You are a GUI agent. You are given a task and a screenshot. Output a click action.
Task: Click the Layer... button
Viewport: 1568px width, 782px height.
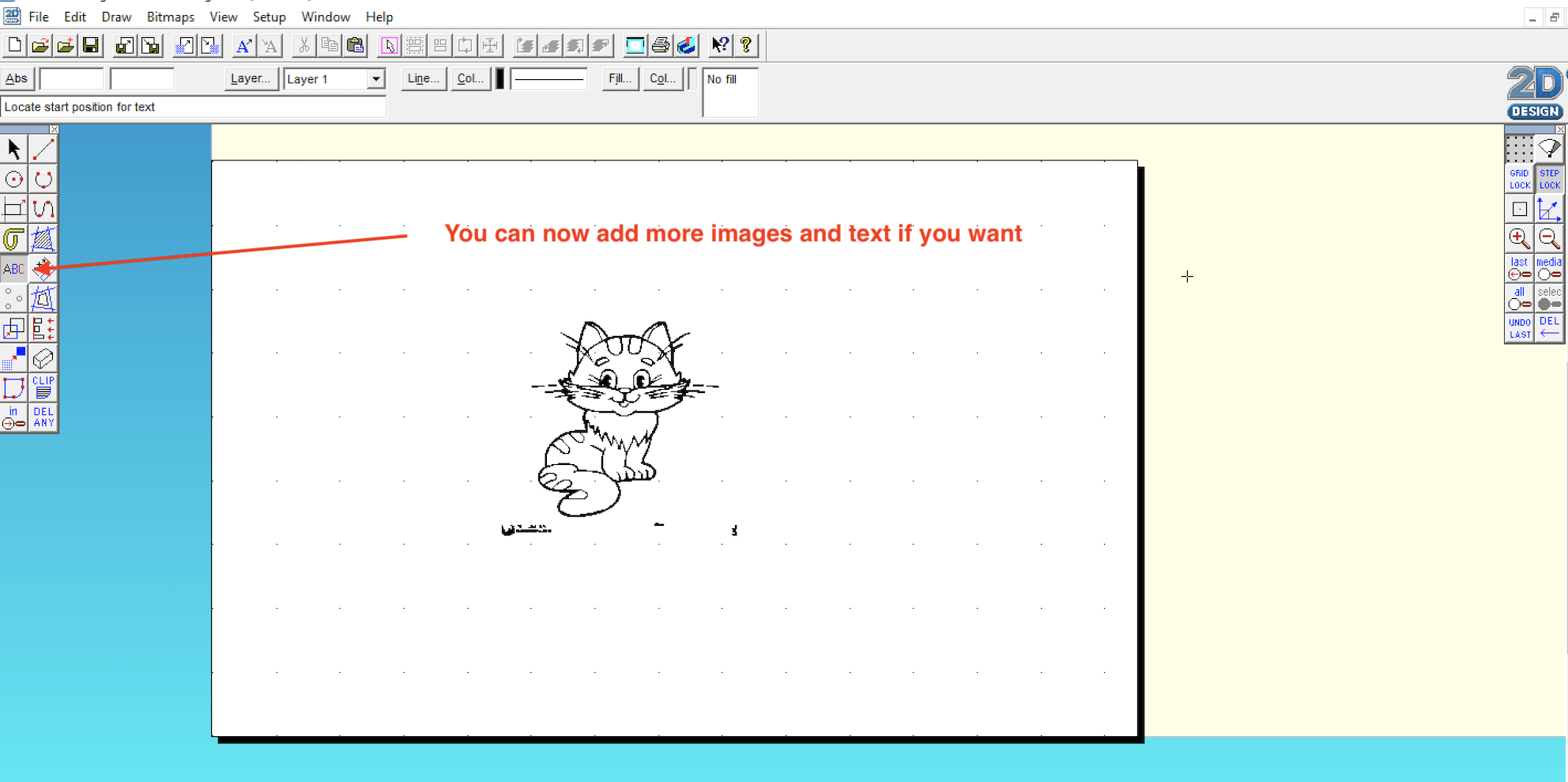click(x=251, y=78)
